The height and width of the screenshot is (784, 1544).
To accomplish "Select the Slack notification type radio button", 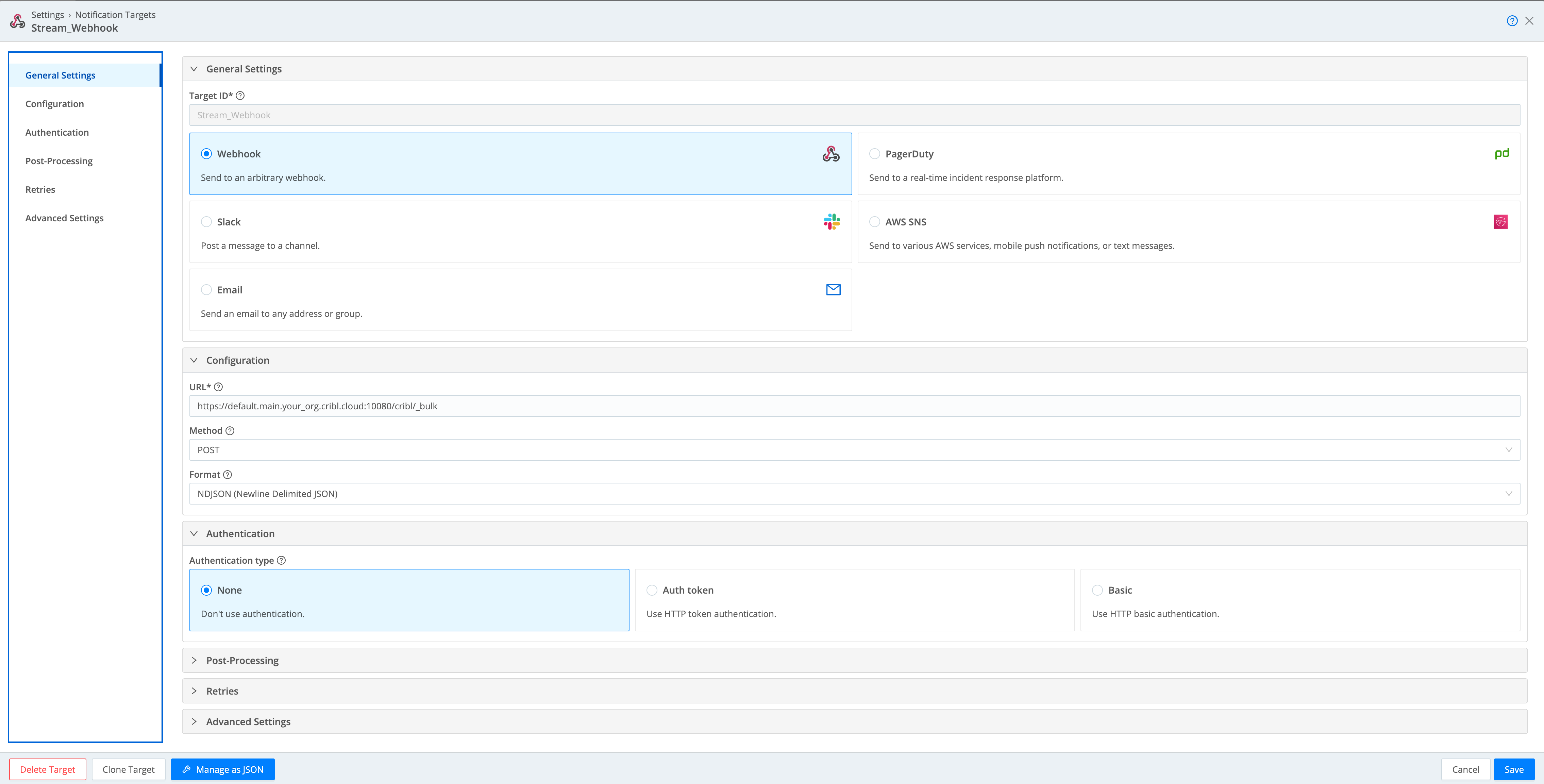I will (x=206, y=221).
